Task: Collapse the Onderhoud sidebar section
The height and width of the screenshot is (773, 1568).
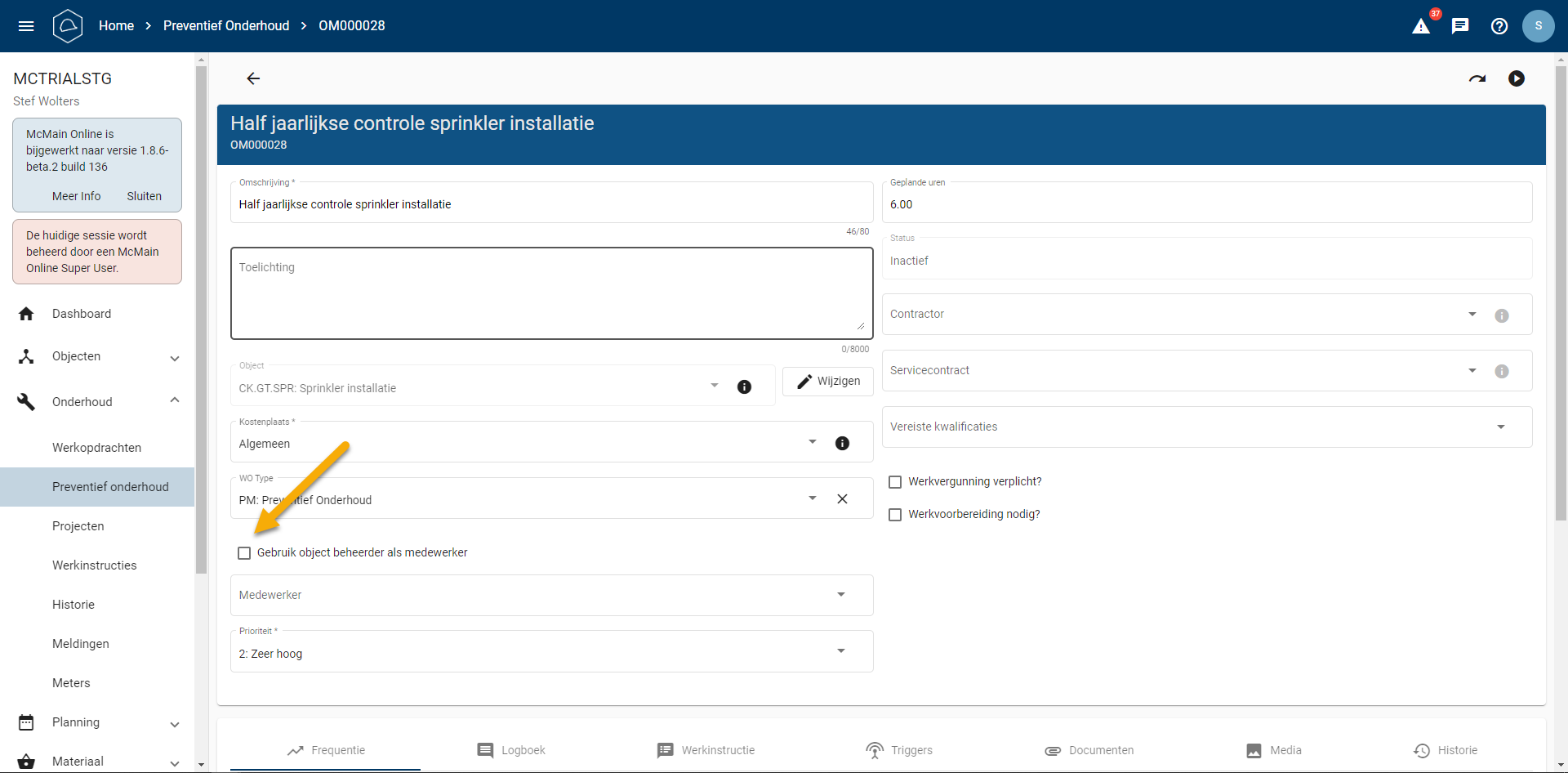Action: [x=175, y=400]
